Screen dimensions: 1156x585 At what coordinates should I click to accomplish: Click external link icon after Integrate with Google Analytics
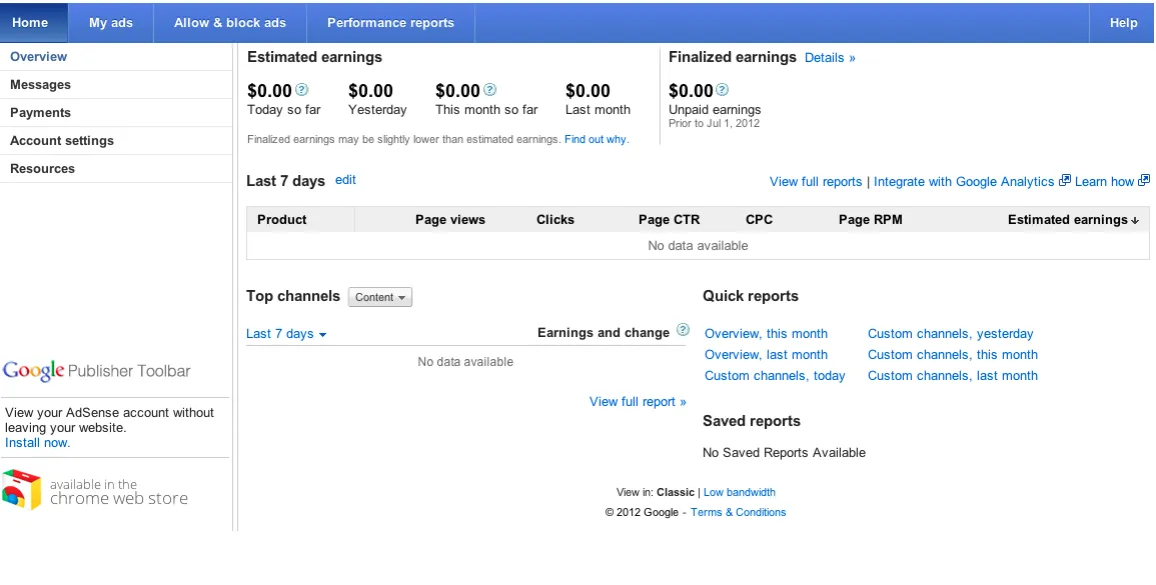coord(1065,181)
